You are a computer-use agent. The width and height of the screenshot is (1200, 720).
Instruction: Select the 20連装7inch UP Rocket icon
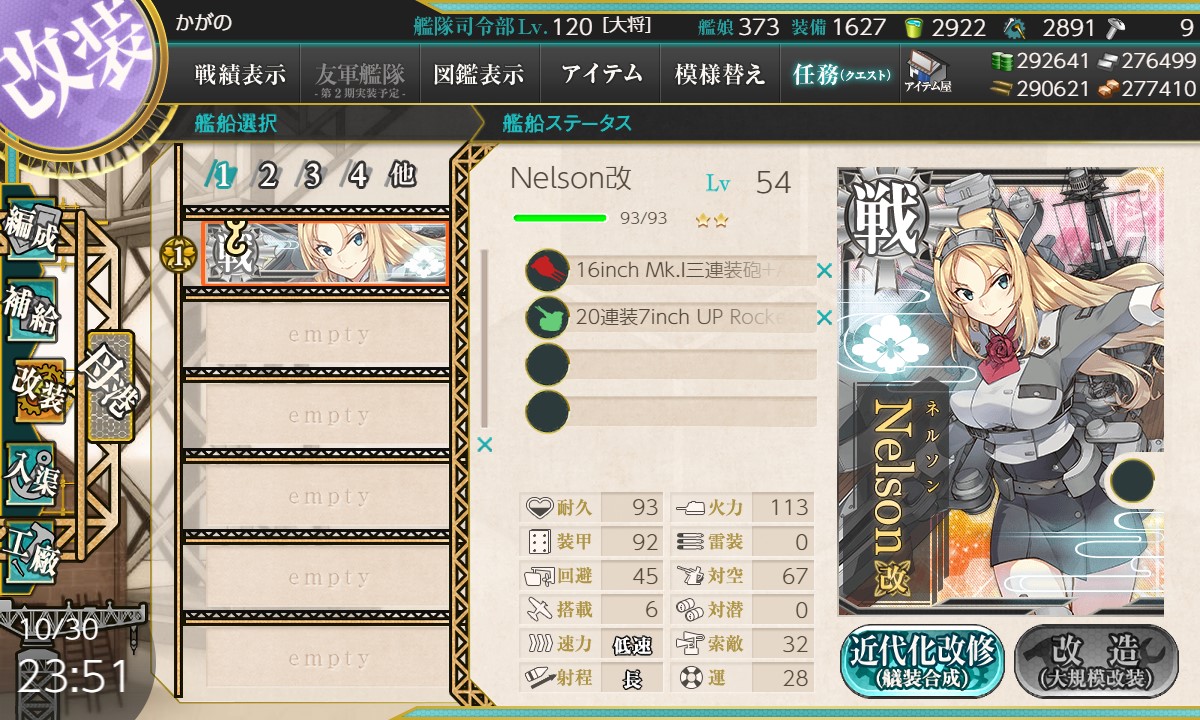[547, 317]
